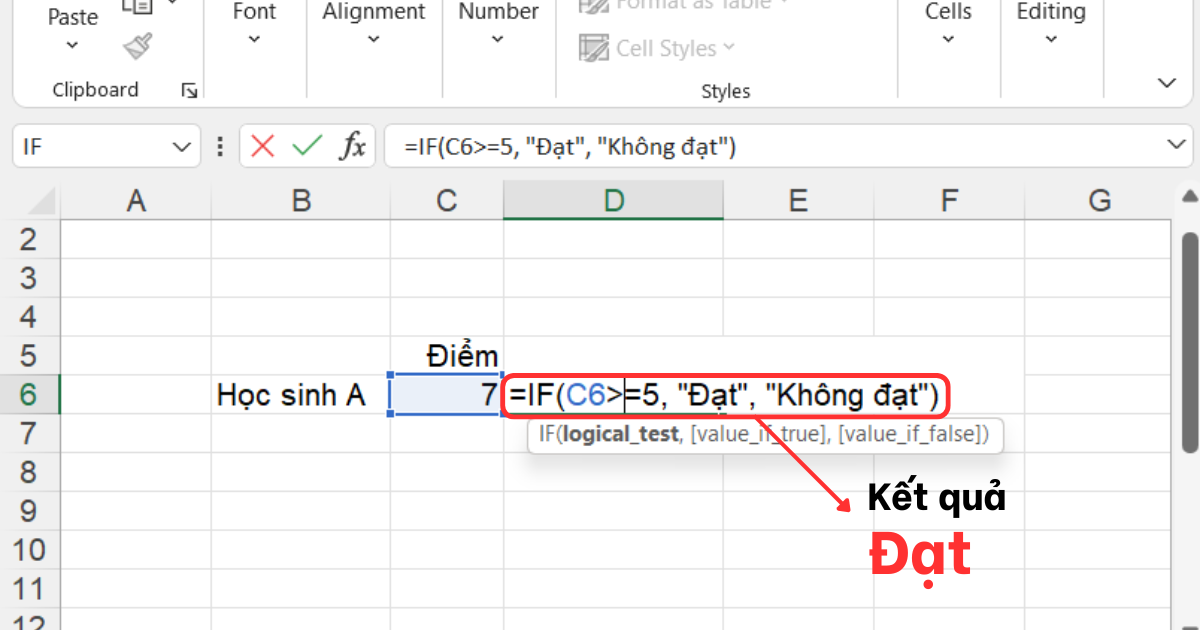Expand the formula bar chevron
Viewport: 1200px width, 630px height.
[x=1175, y=146]
